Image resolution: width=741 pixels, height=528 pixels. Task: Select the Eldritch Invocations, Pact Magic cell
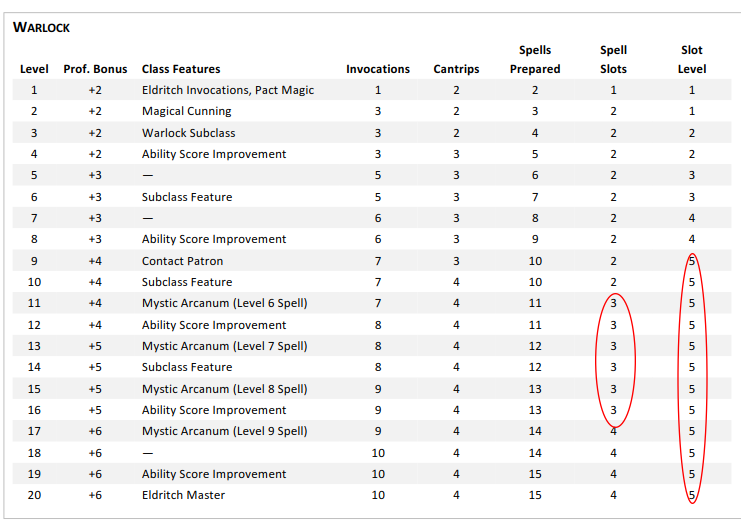coord(228,90)
